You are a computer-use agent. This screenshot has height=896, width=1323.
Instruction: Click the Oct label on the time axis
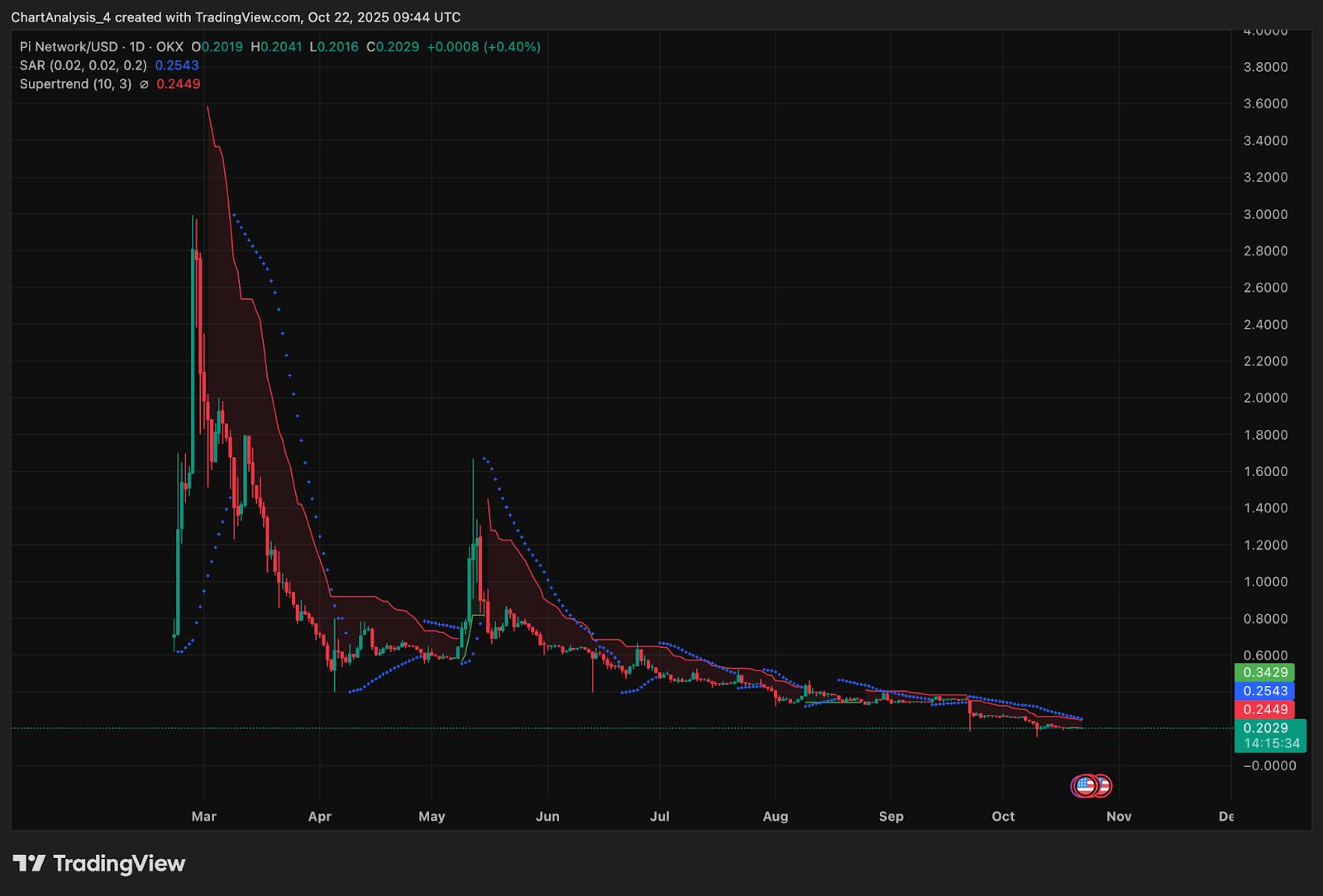(x=1003, y=817)
